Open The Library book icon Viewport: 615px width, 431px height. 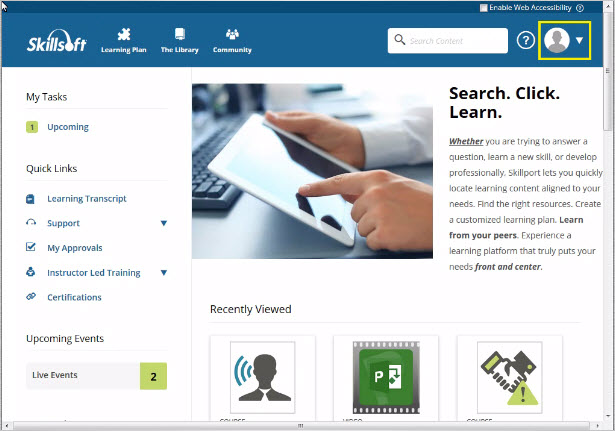coord(180,35)
